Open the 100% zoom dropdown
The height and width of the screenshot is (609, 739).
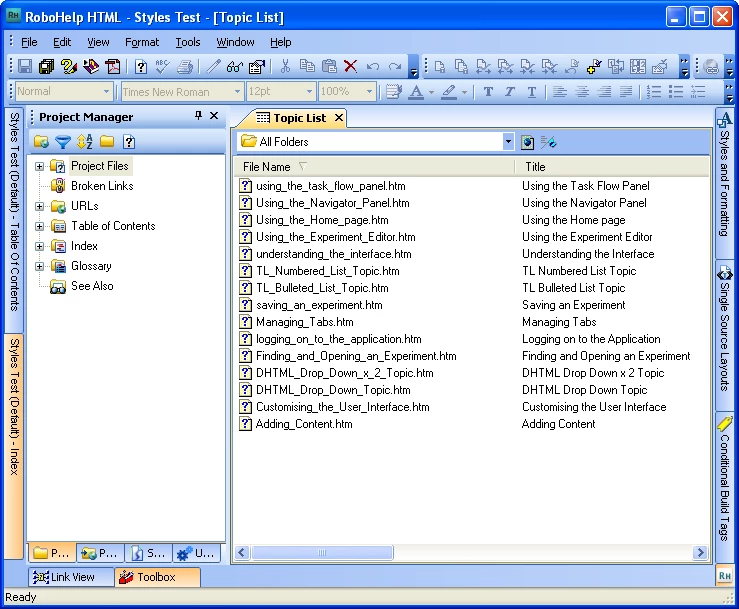click(x=369, y=91)
